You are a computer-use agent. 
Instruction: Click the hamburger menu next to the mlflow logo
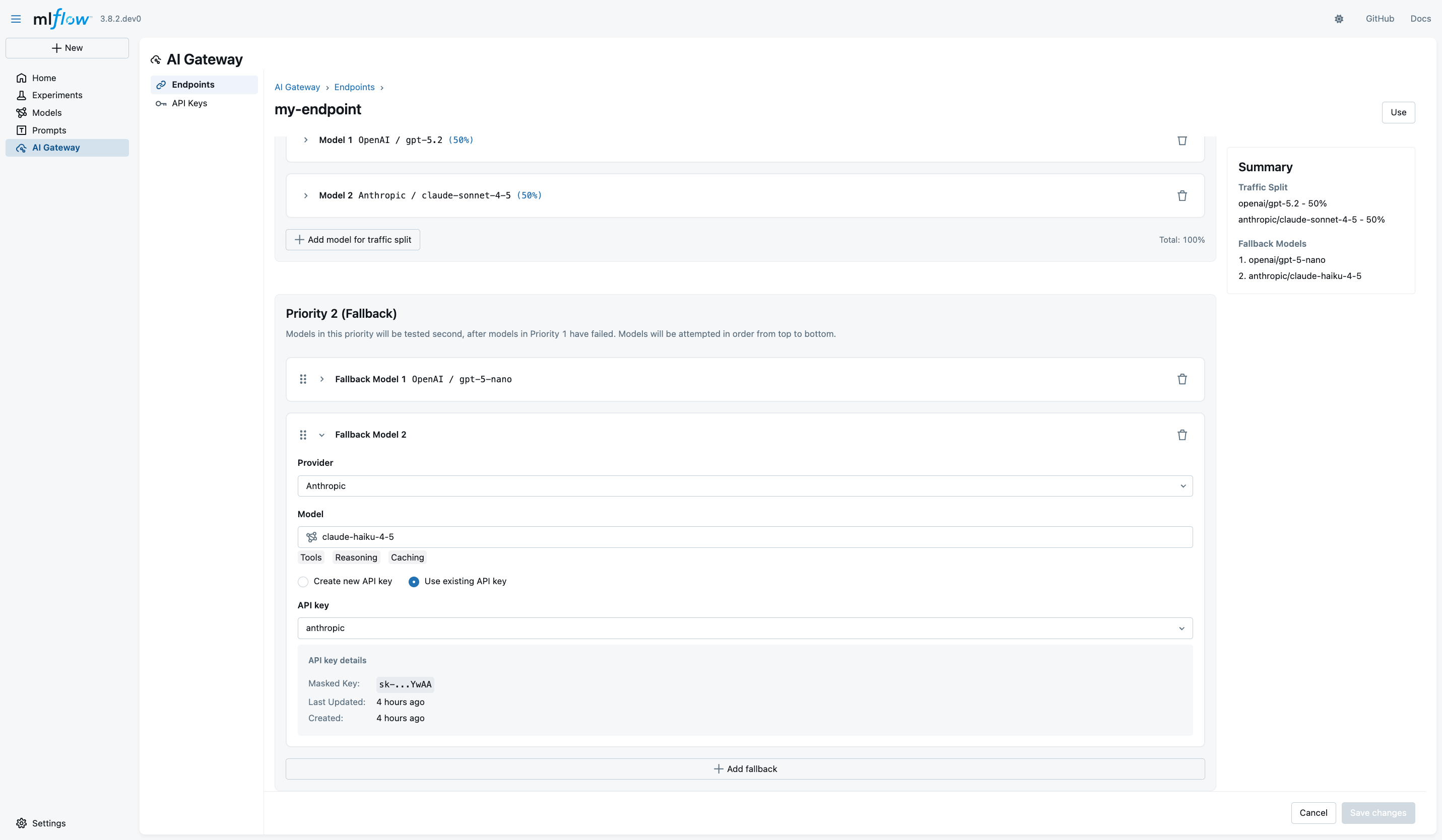click(16, 18)
